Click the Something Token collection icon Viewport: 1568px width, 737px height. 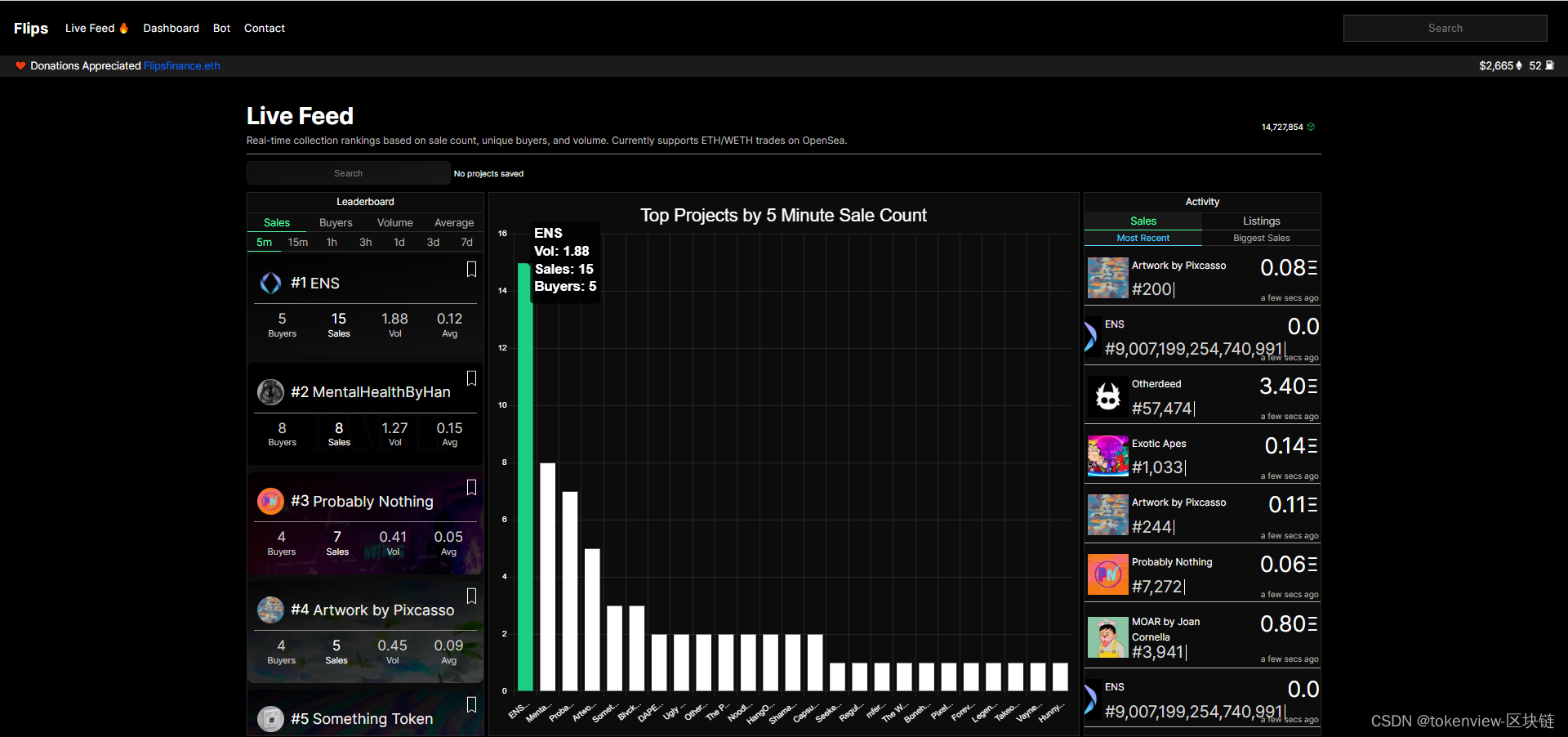[270, 718]
